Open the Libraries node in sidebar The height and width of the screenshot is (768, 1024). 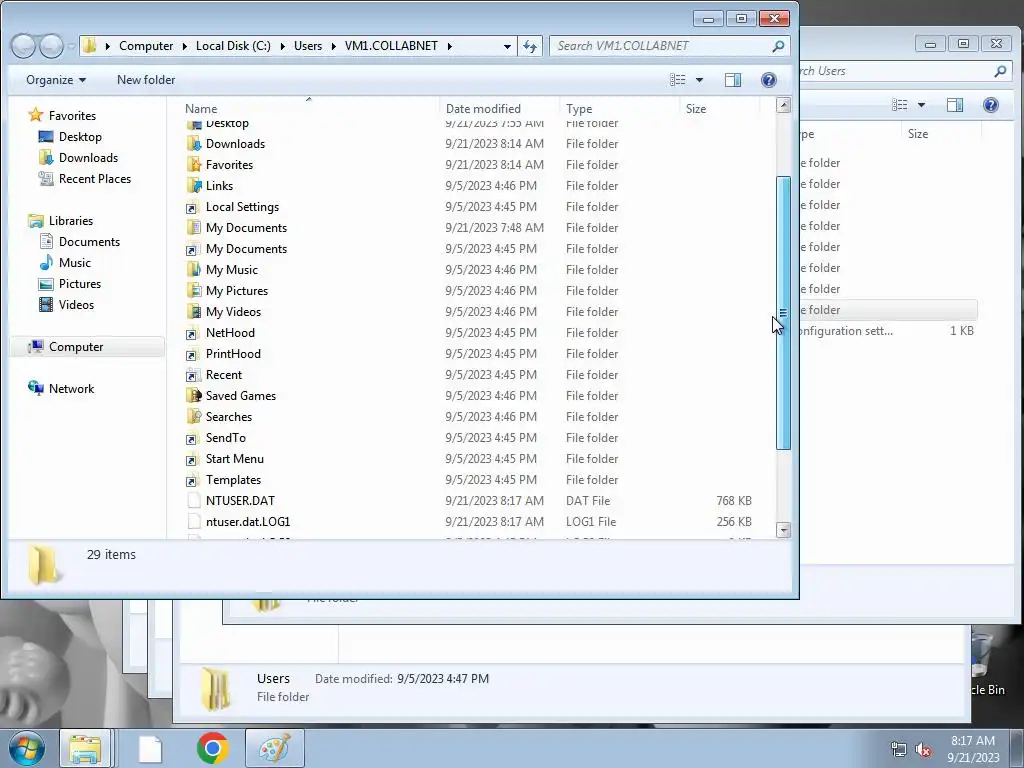(71, 221)
